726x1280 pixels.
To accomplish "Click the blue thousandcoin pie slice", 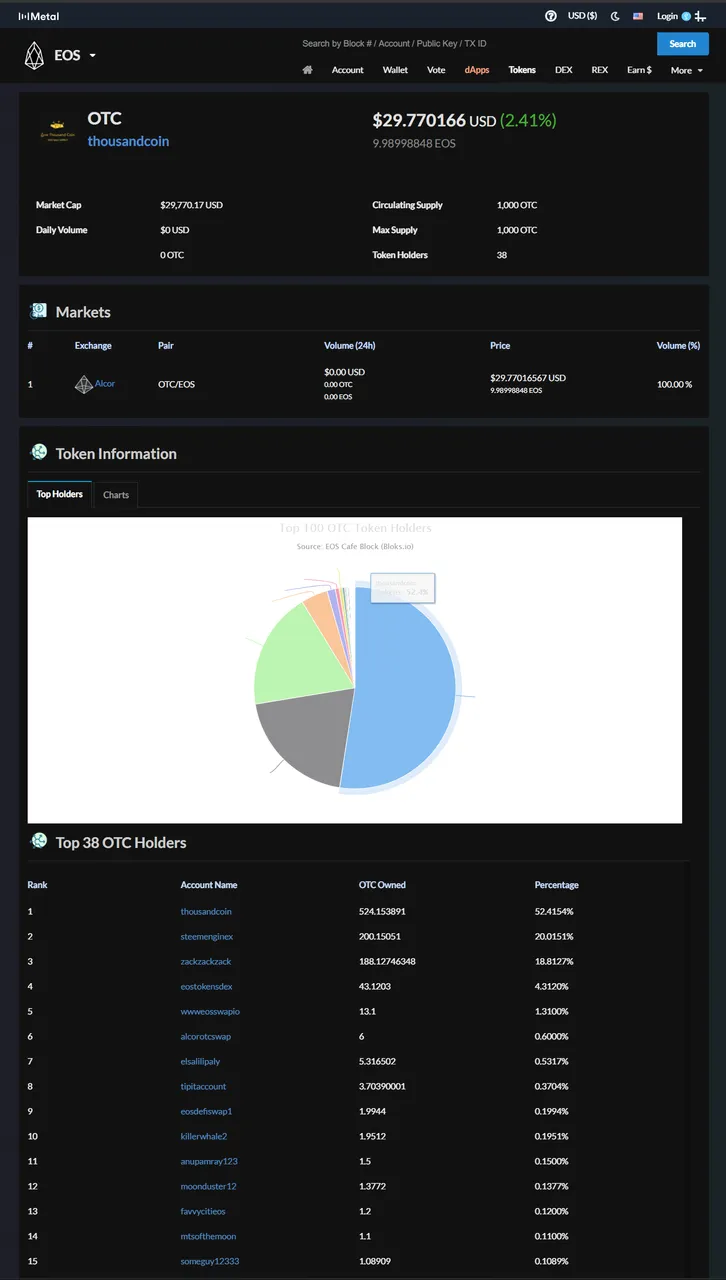I will point(405,690).
